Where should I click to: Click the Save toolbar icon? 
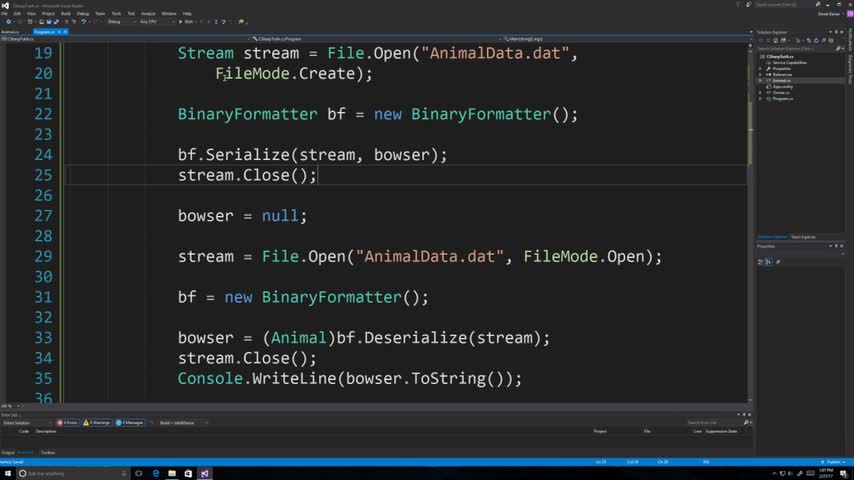coord(48,22)
